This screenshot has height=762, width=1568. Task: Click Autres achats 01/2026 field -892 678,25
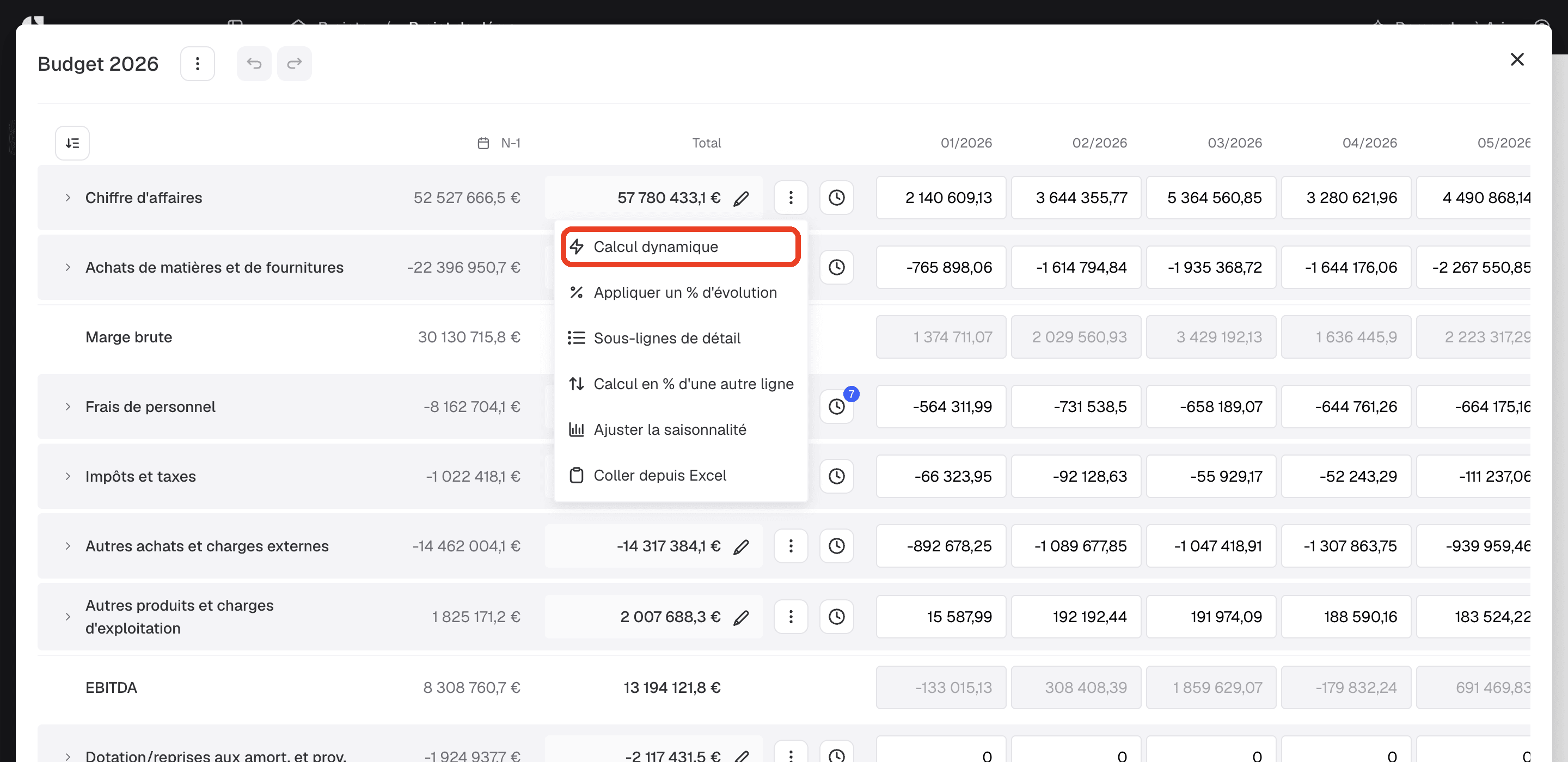941,546
